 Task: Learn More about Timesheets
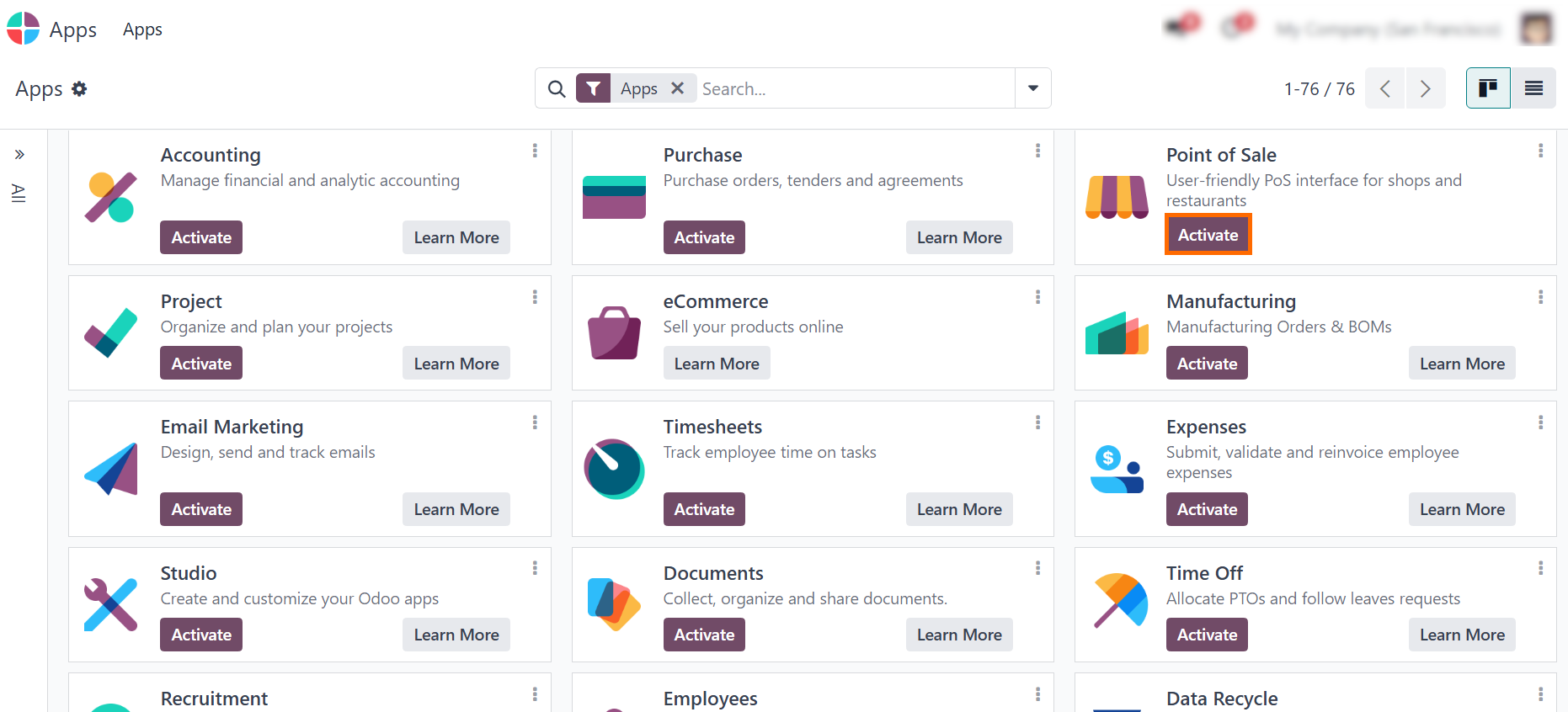(x=959, y=509)
